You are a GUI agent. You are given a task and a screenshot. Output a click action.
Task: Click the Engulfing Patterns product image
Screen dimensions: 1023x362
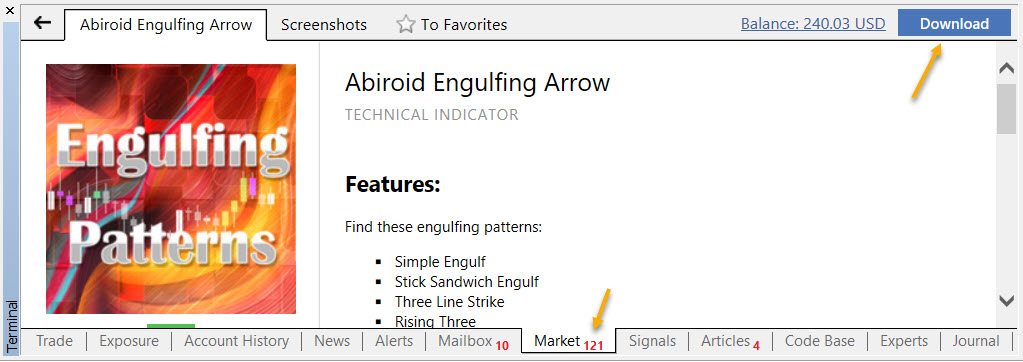click(171, 189)
